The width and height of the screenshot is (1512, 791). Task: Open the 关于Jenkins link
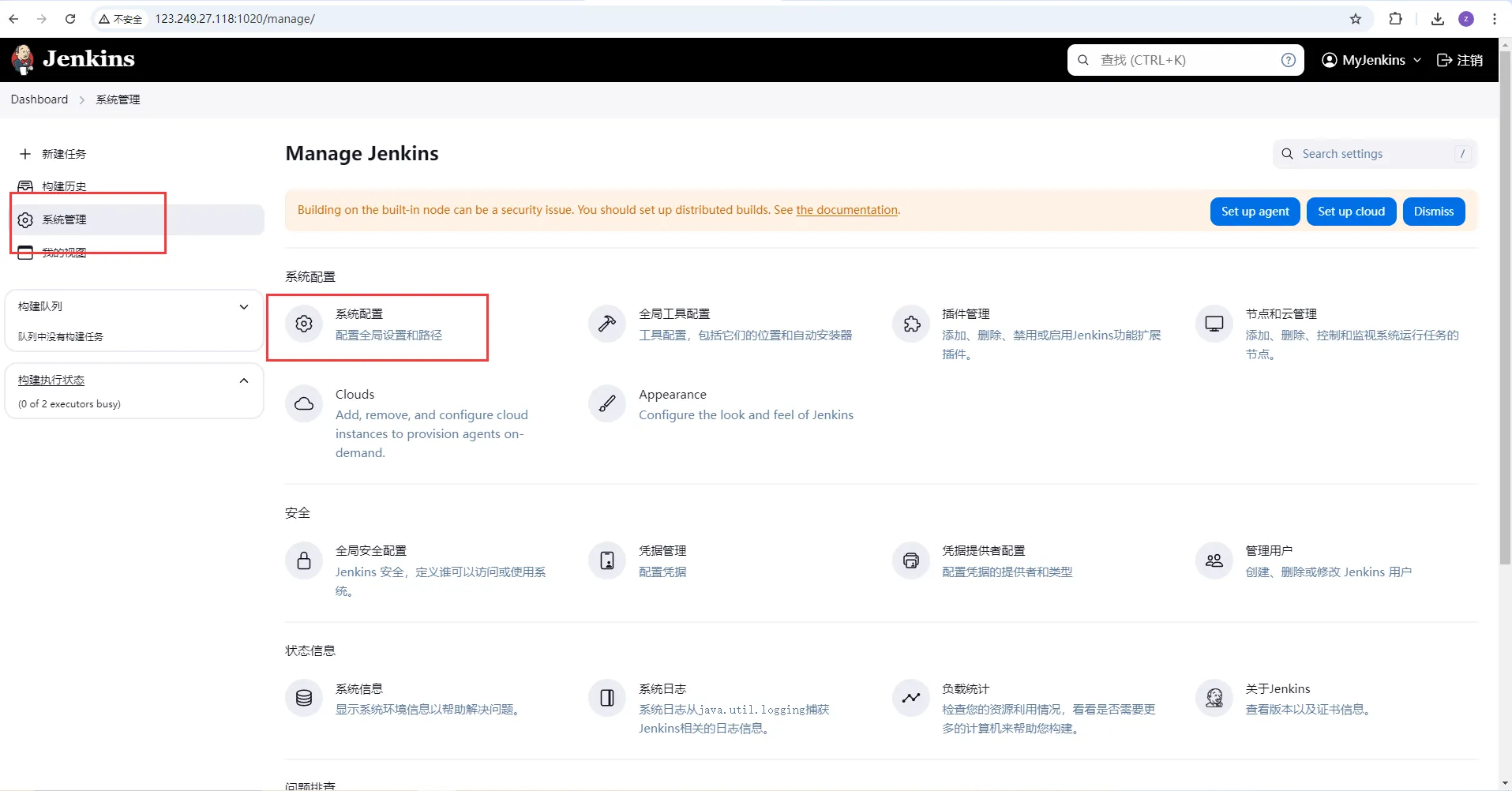pyautogui.click(x=1278, y=688)
